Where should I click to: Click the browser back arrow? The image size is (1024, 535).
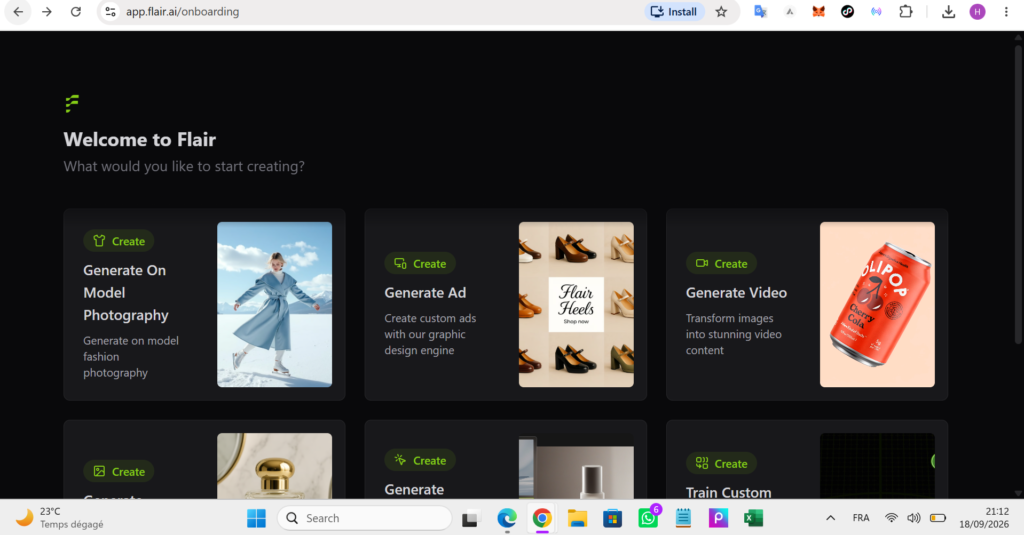(18, 12)
